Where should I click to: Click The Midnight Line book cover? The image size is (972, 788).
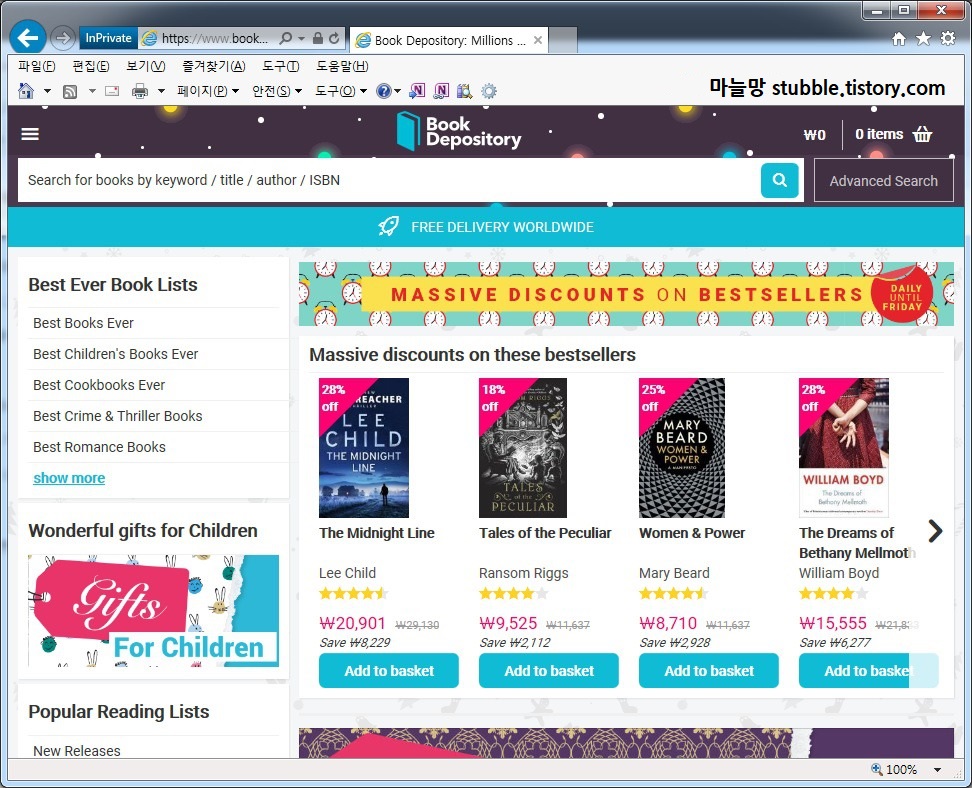pos(364,448)
